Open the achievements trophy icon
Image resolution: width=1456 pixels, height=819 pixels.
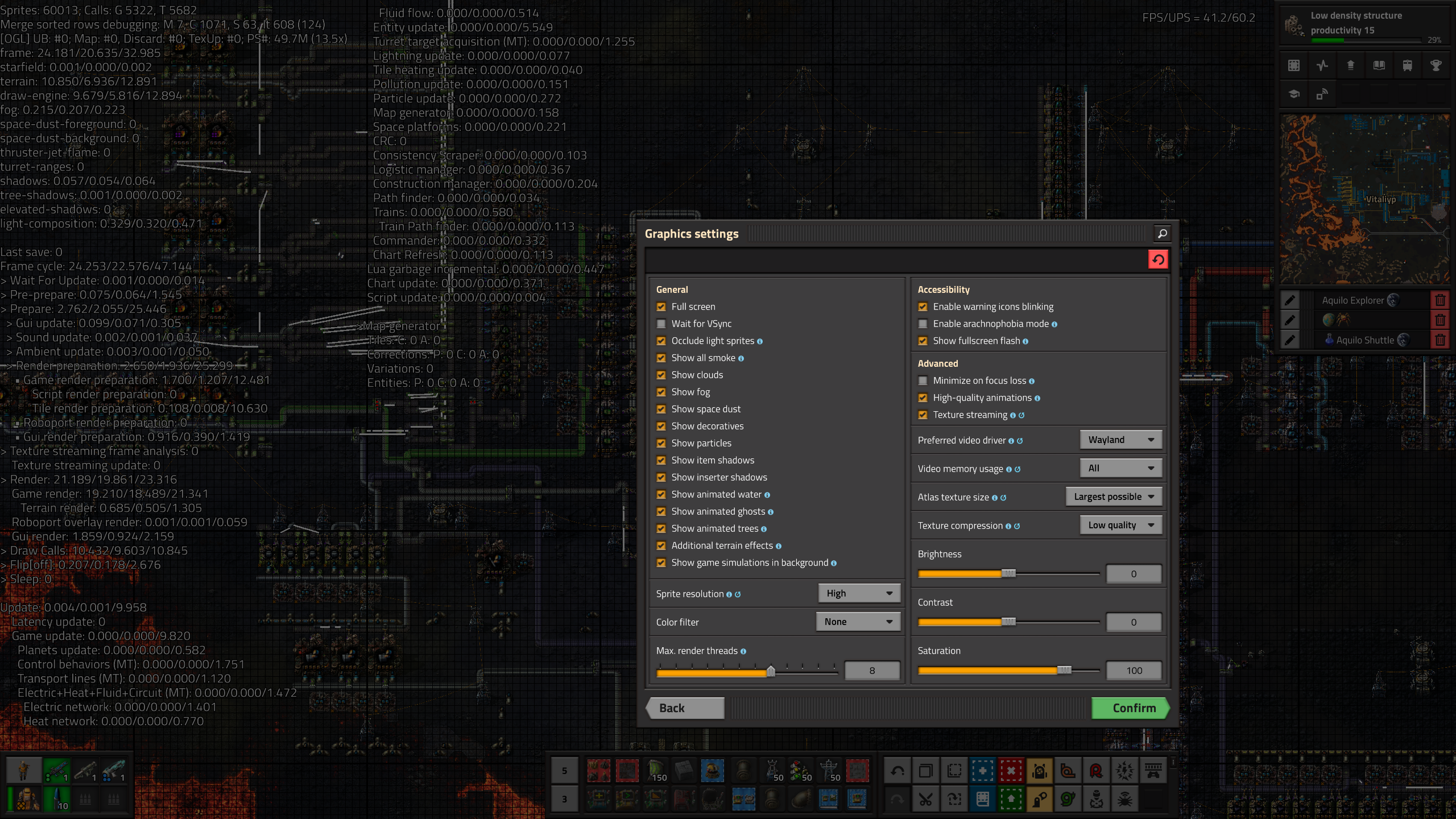(x=1436, y=65)
